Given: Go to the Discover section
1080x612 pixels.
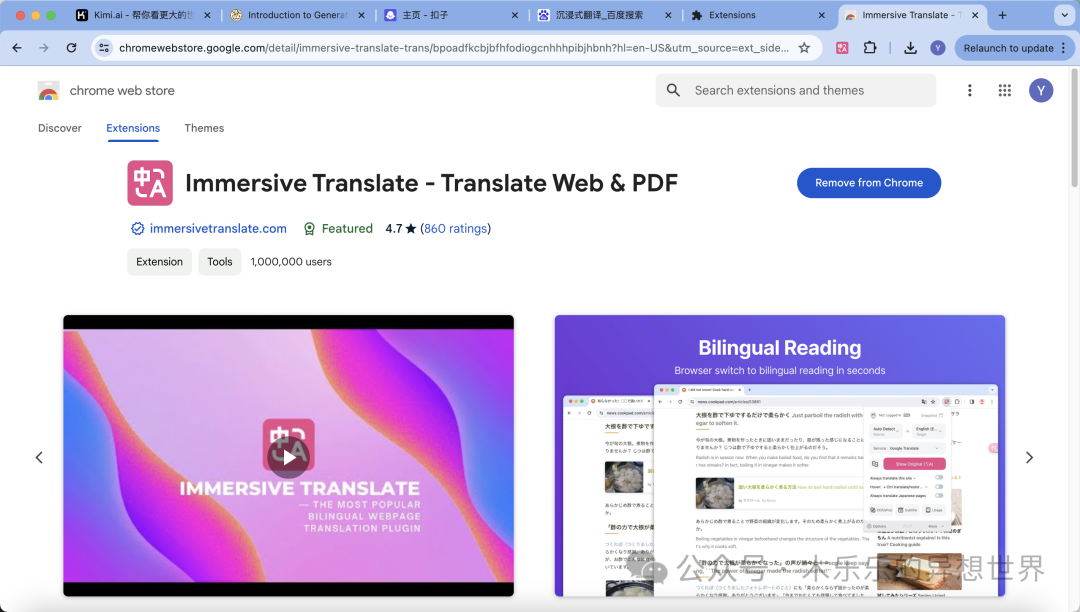Looking at the screenshot, I should point(60,128).
